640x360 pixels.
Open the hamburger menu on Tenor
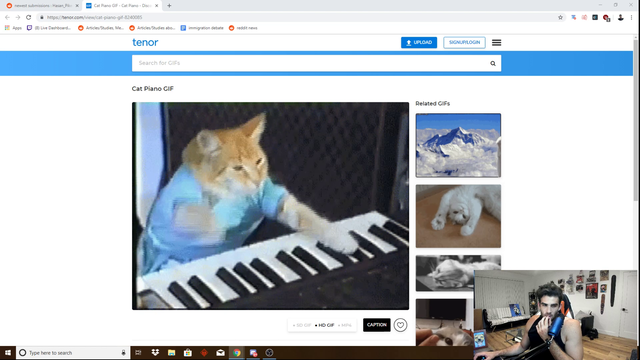point(496,42)
